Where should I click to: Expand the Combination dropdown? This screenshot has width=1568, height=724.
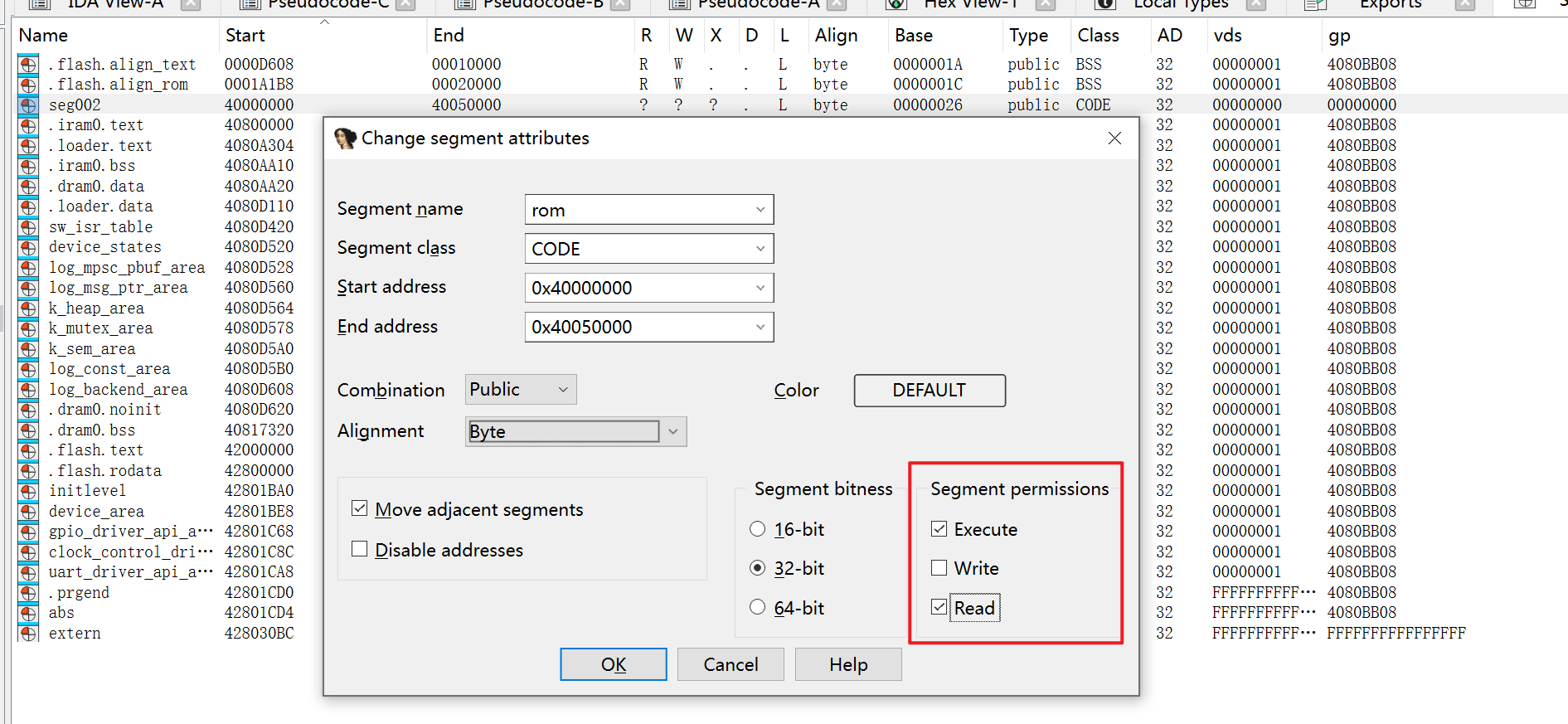pyautogui.click(x=563, y=390)
